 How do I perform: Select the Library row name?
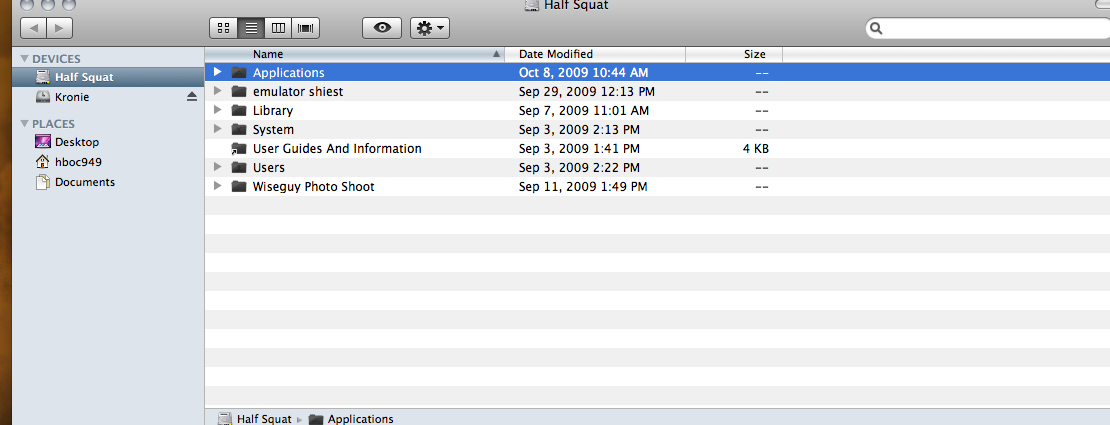pyautogui.click(x=273, y=110)
